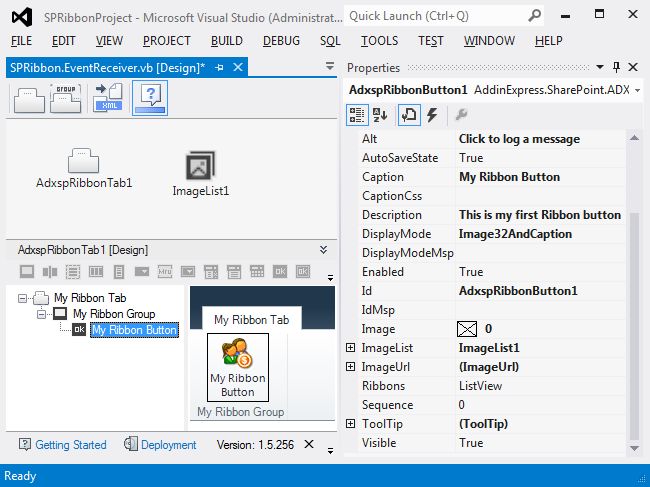Viewport: 650px width, 487px height.
Task: Select My Ribbon Group tree item
Action: (114, 314)
